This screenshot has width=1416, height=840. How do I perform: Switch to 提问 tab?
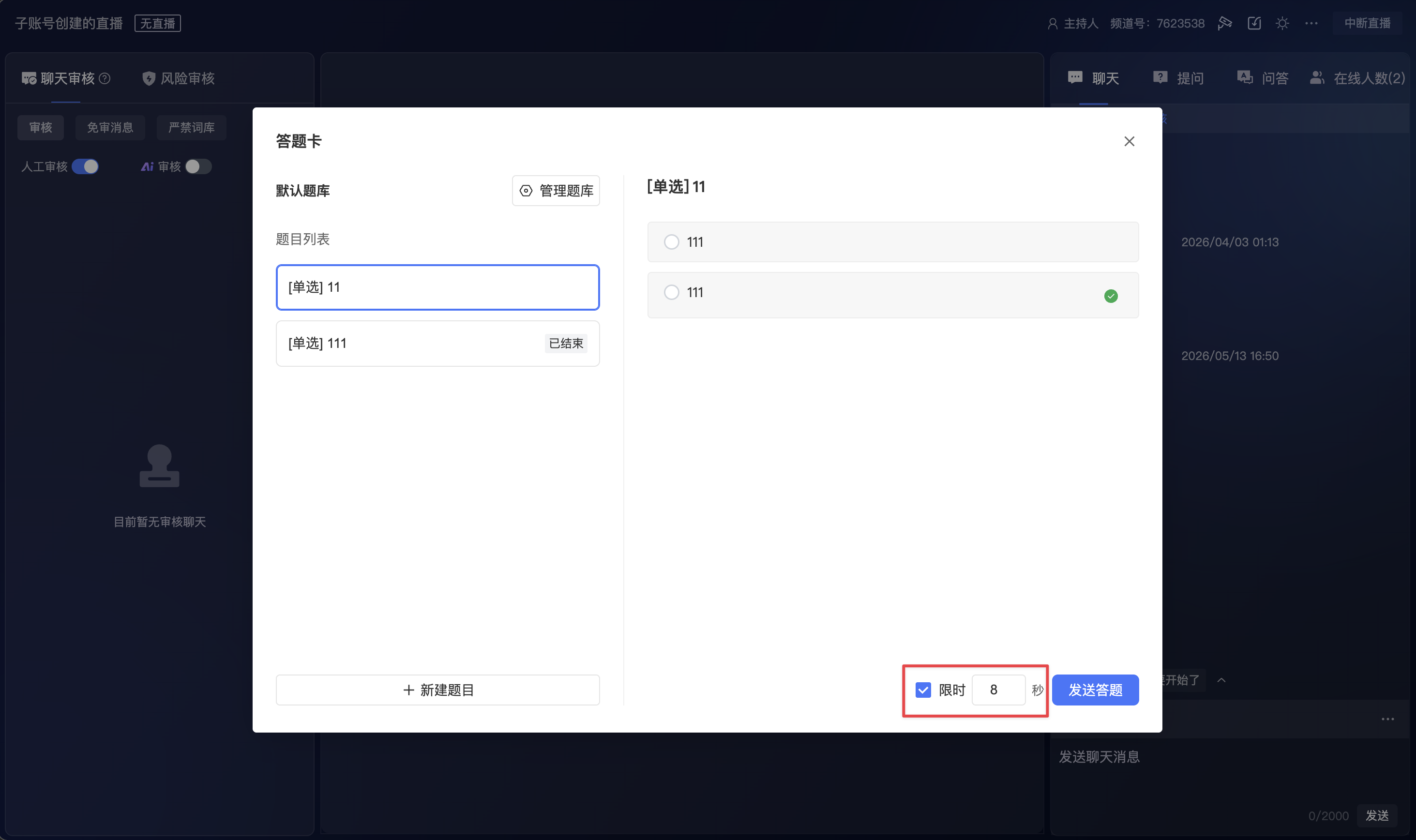pos(1178,79)
